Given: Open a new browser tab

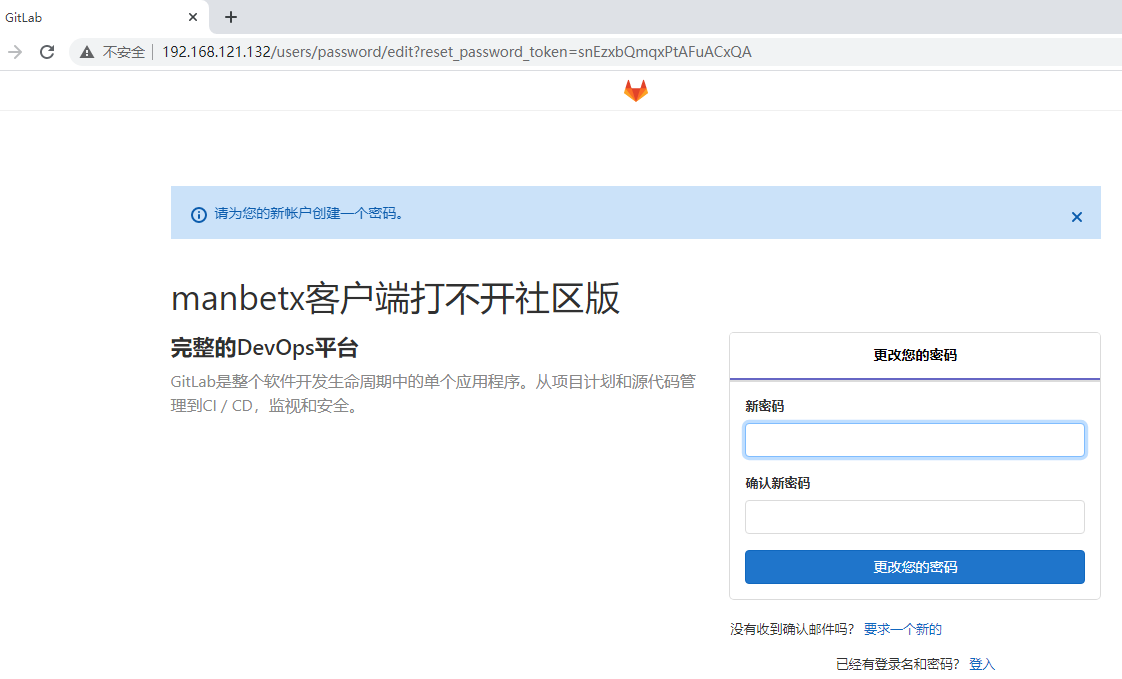Looking at the screenshot, I should [x=230, y=17].
